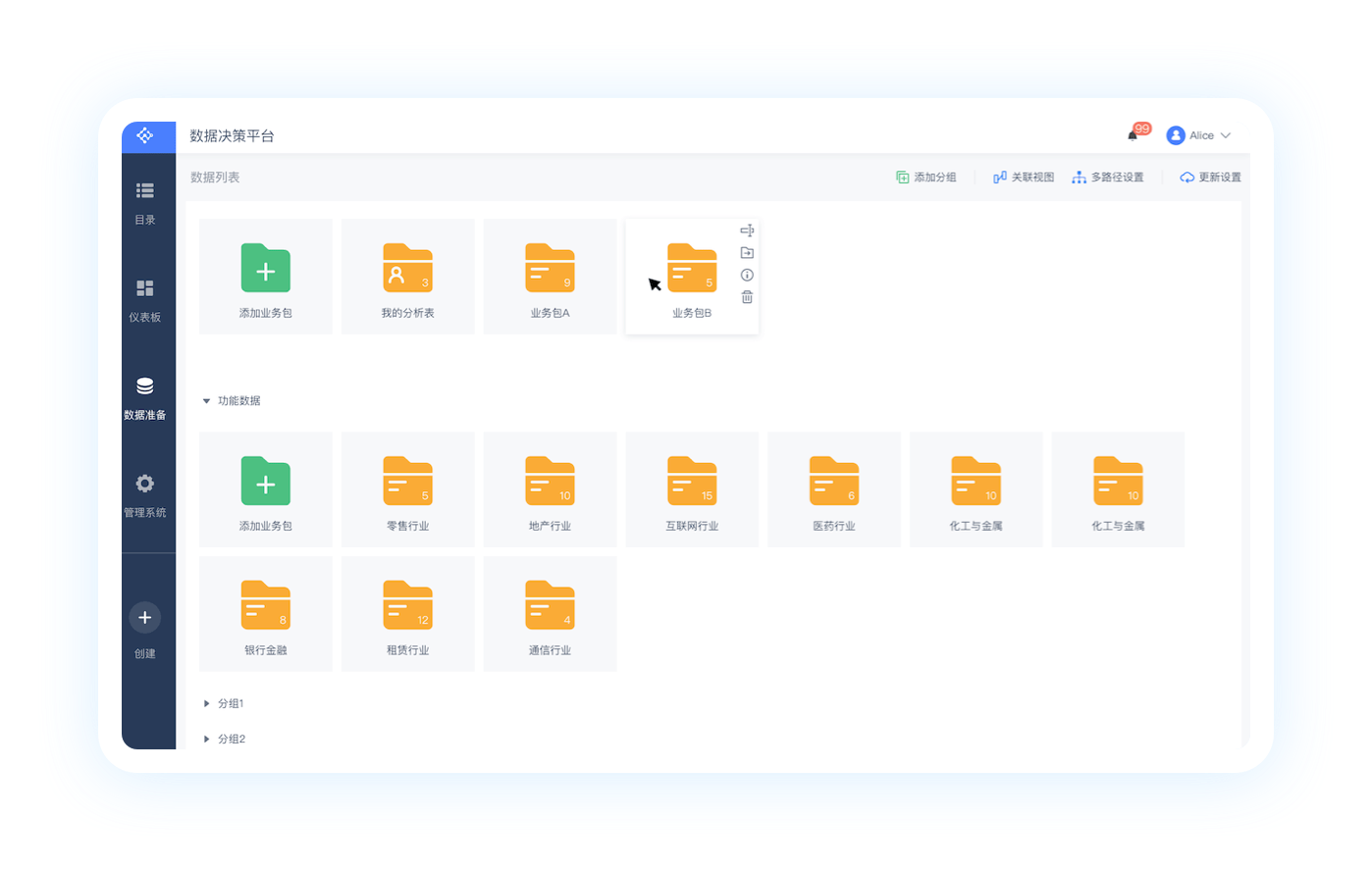Screen dimensions: 1372x871
Task: Open the 互联网行业 business package folder
Action: point(692,489)
